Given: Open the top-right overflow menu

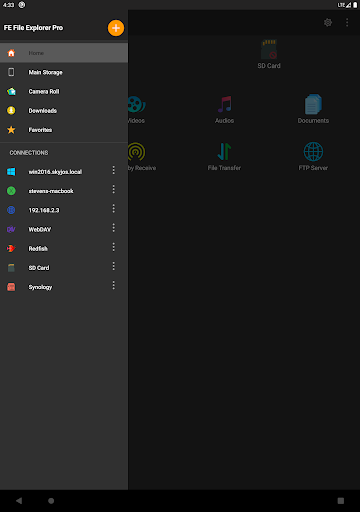Looking at the screenshot, I should (347, 22).
